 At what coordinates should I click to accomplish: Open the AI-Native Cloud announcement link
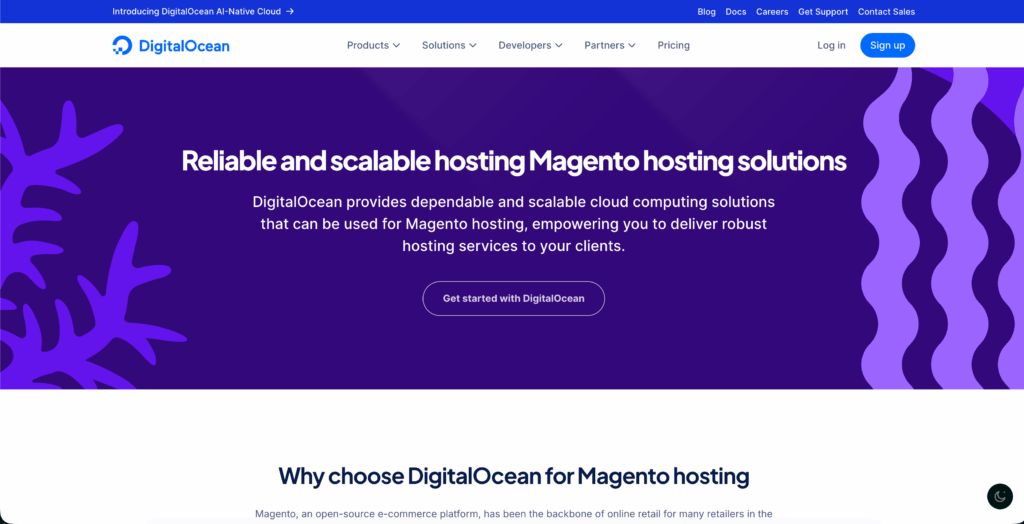click(x=203, y=11)
